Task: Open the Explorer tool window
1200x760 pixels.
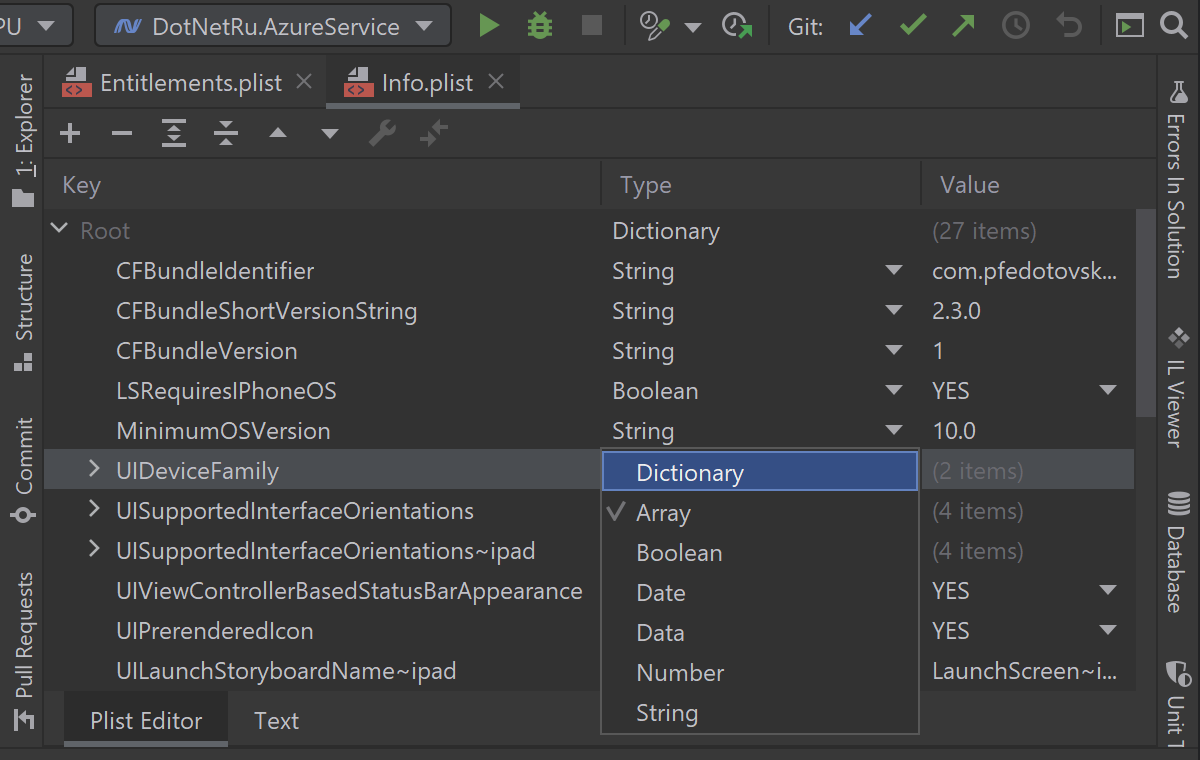Action: coord(22,140)
